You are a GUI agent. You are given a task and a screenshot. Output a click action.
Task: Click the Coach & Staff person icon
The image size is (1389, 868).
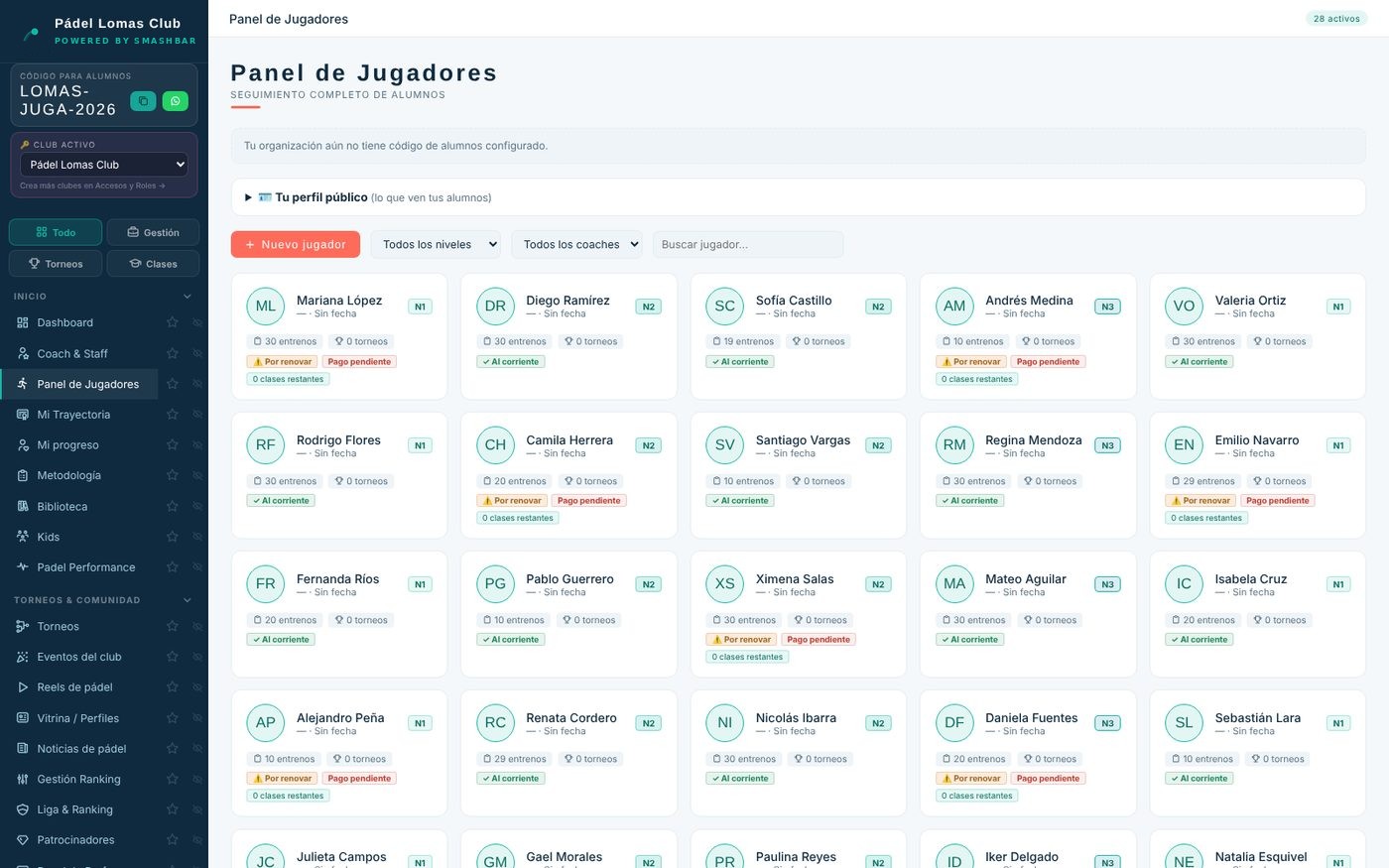click(23, 353)
